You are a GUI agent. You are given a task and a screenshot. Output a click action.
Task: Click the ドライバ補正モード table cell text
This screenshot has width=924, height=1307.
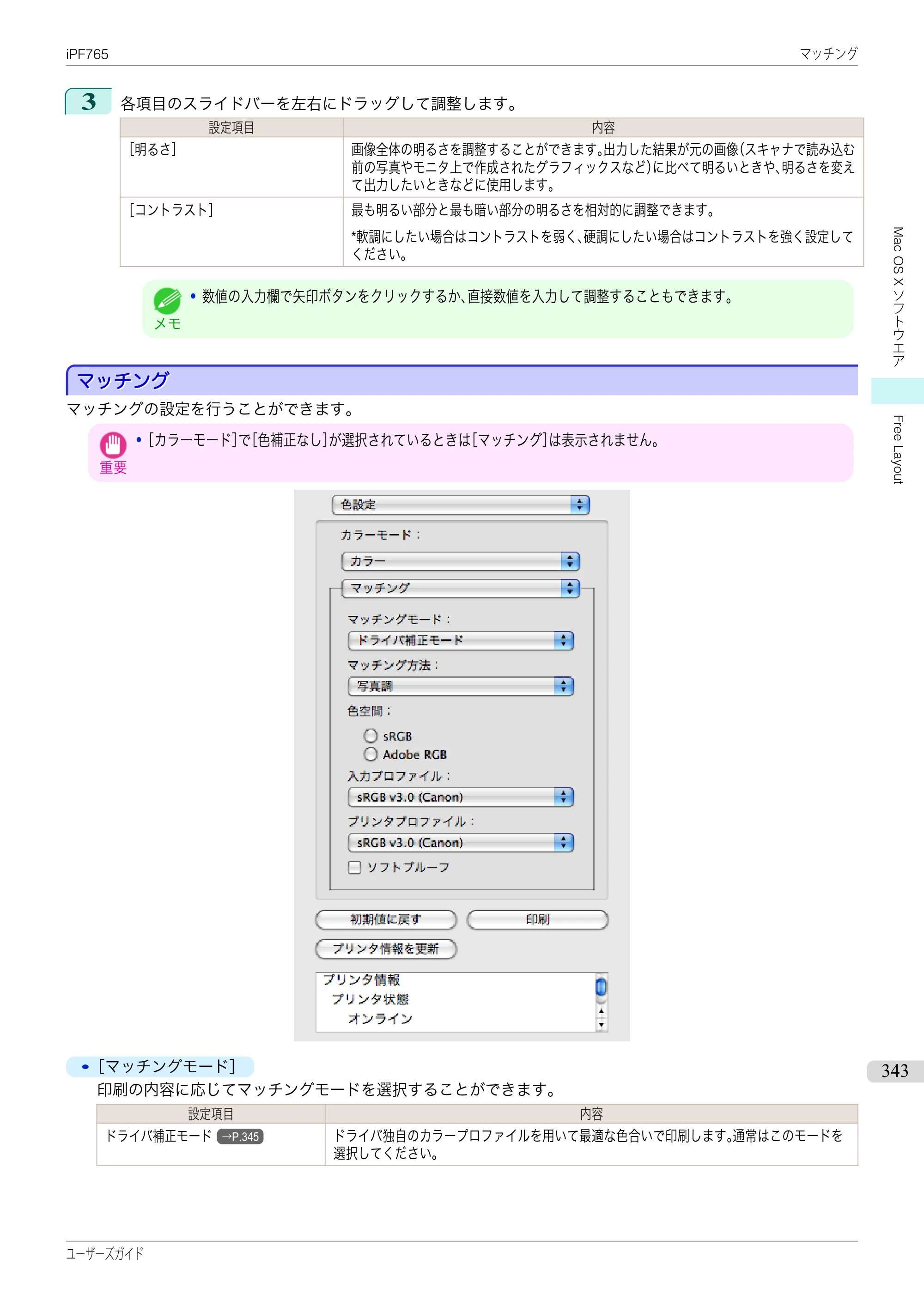click(158, 1136)
